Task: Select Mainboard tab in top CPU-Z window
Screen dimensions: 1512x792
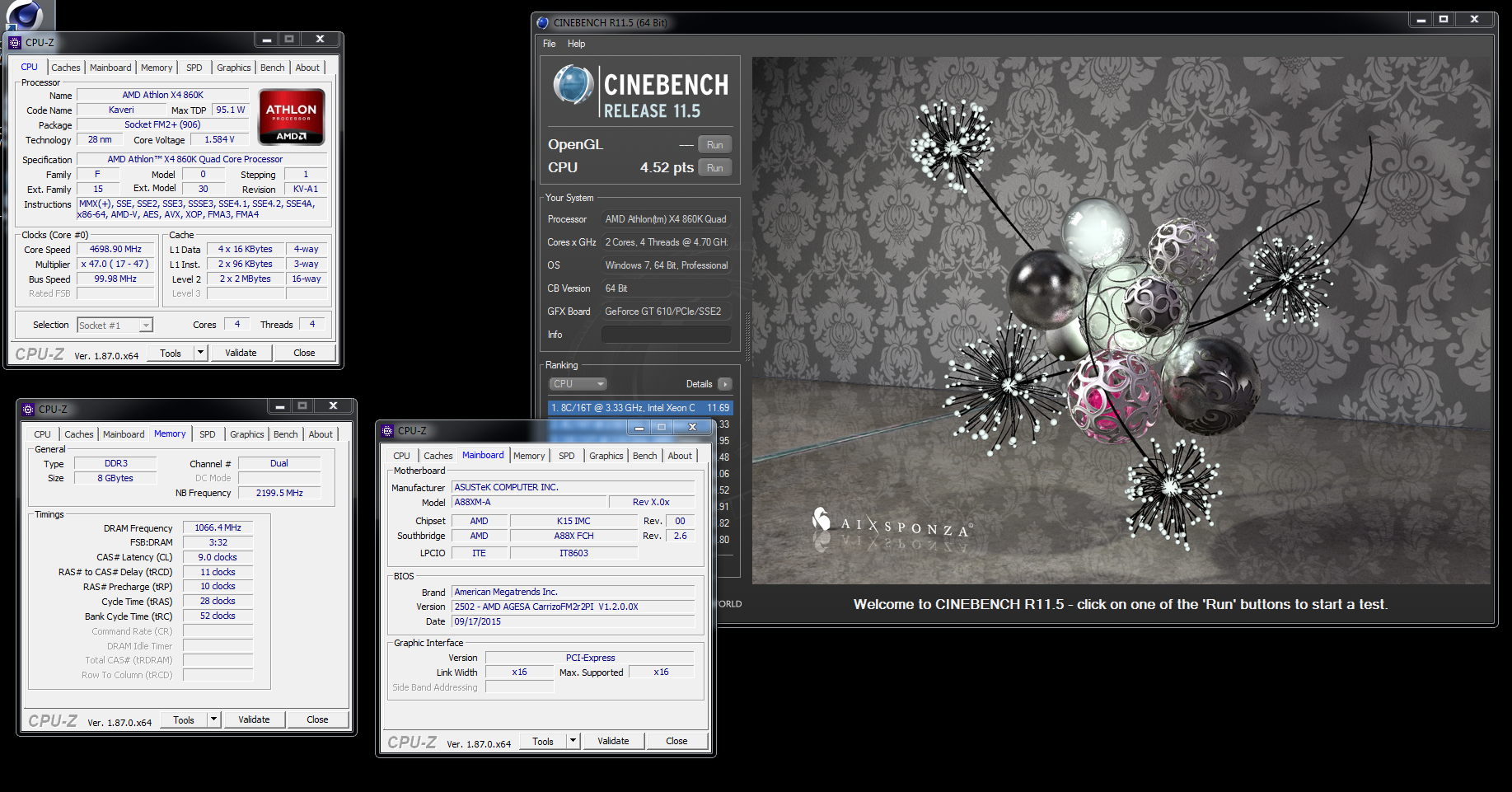Action: coord(110,68)
